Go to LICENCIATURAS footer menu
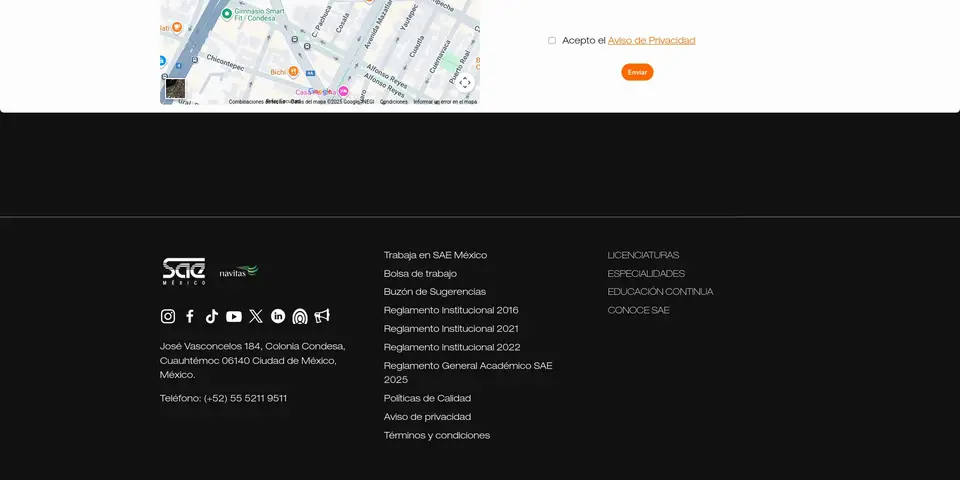 click(x=643, y=255)
